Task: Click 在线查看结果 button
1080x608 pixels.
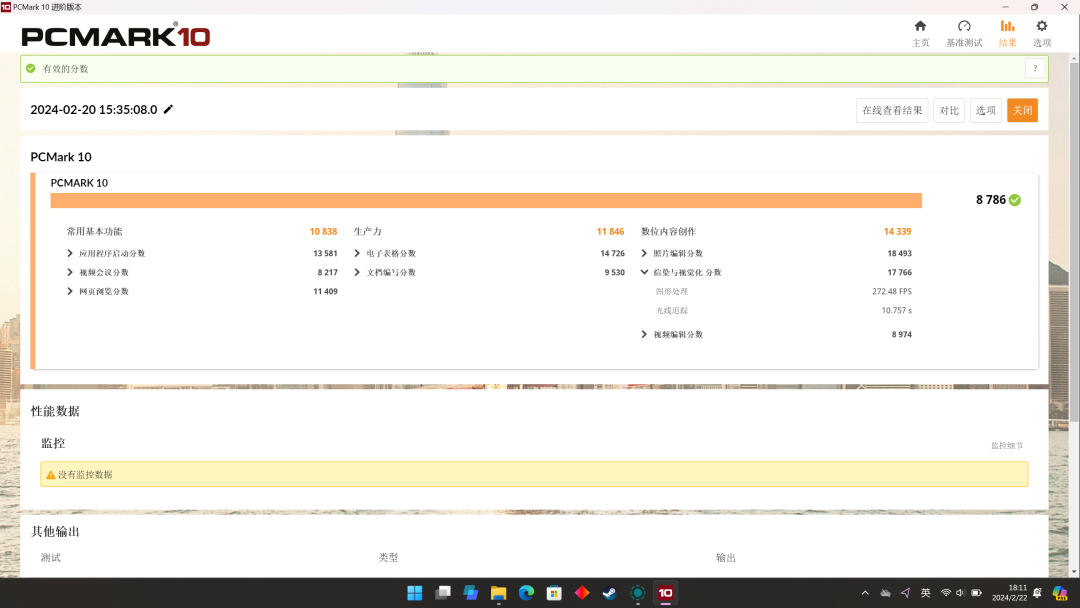Action: [892, 110]
